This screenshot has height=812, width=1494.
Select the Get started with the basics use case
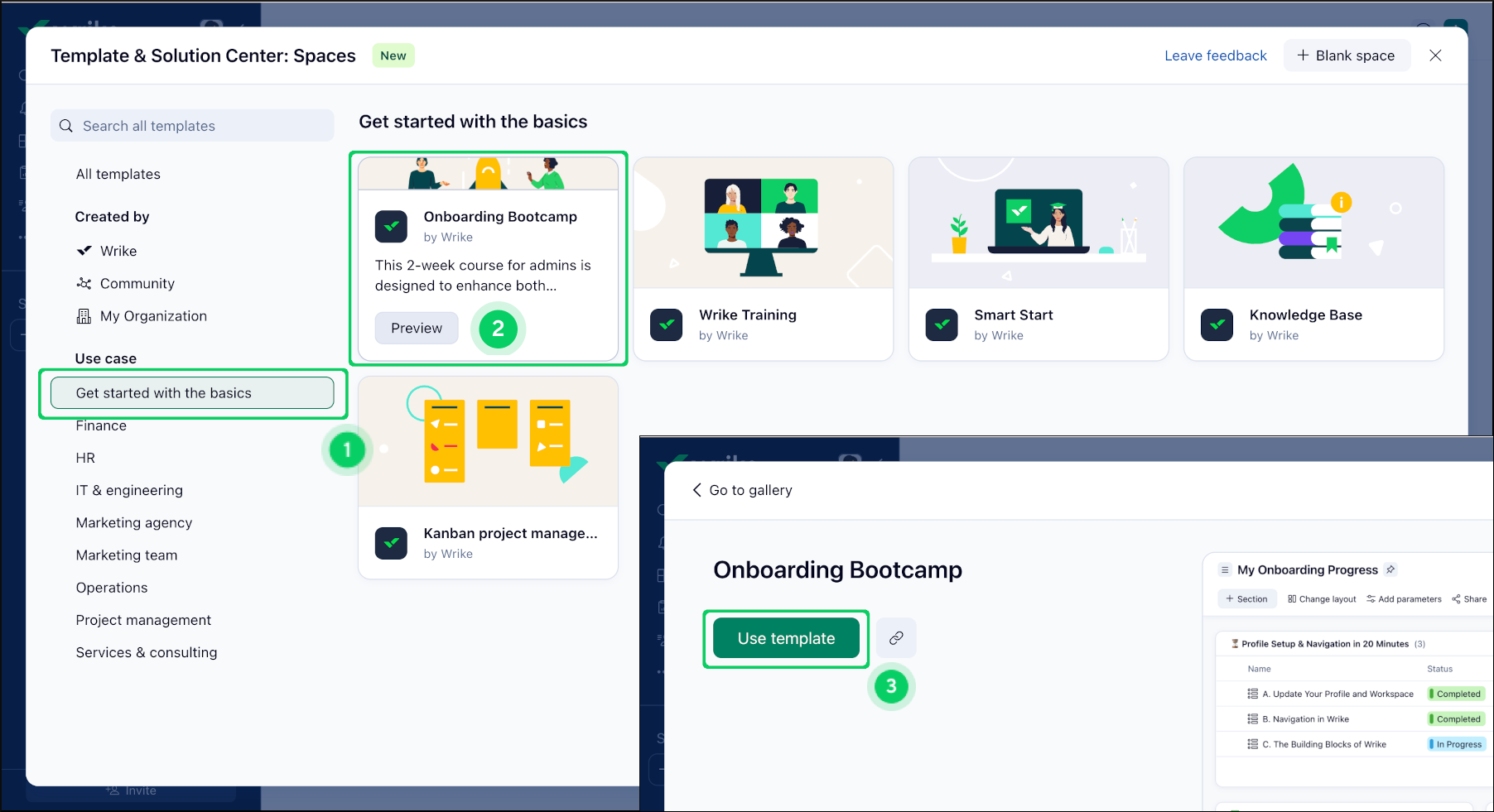click(x=192, y=393)
